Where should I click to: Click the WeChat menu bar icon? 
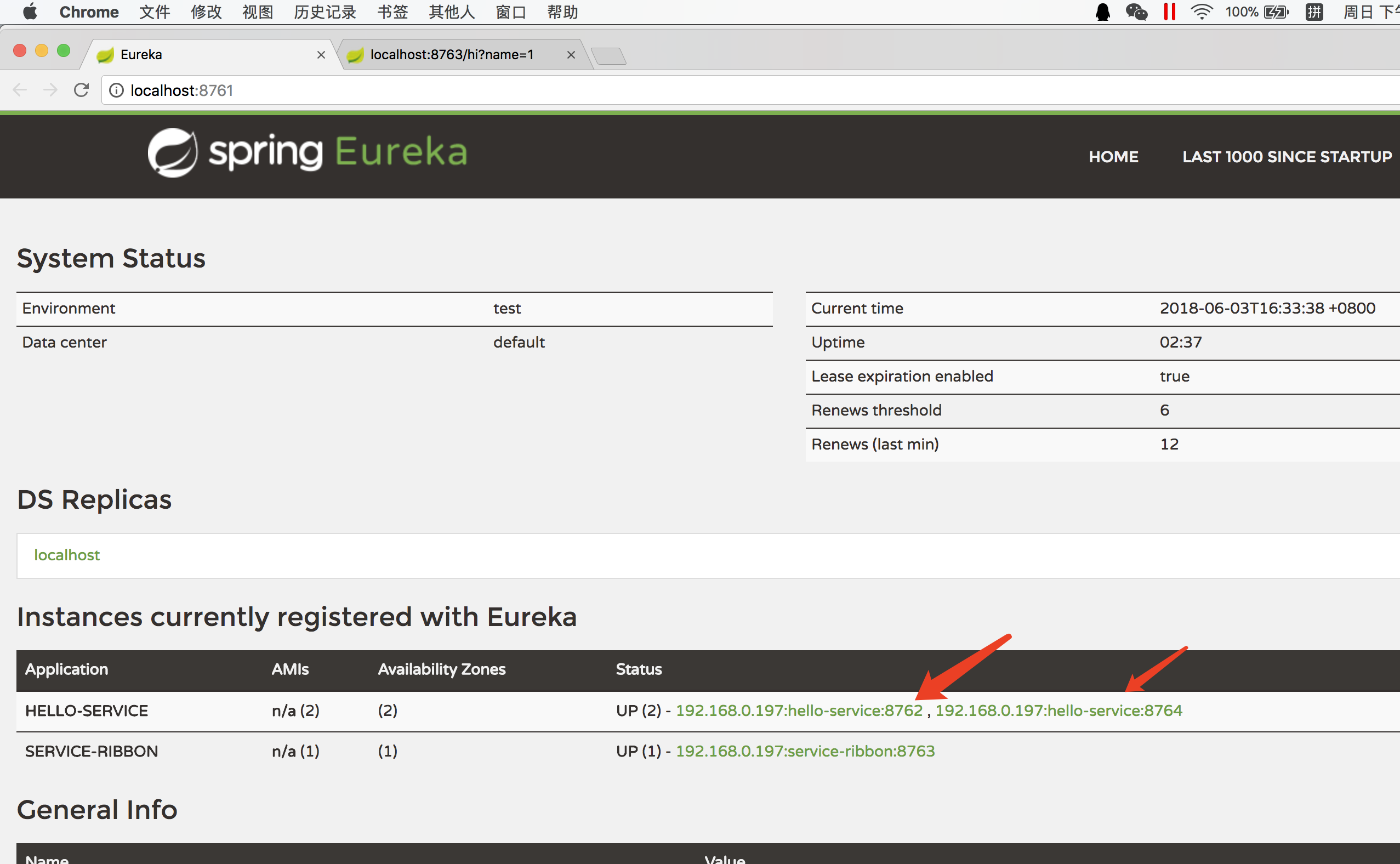coord(1136,12)
